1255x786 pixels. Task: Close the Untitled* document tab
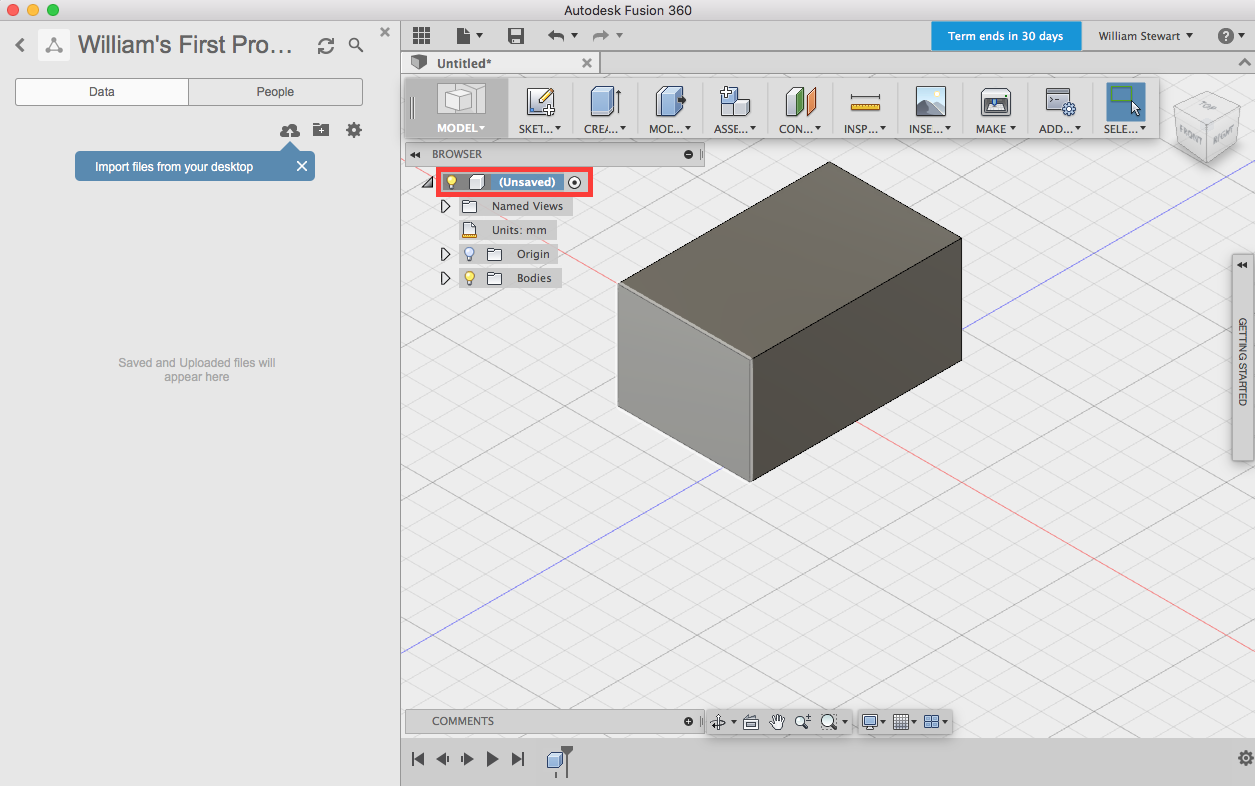[x=587, y=63]
